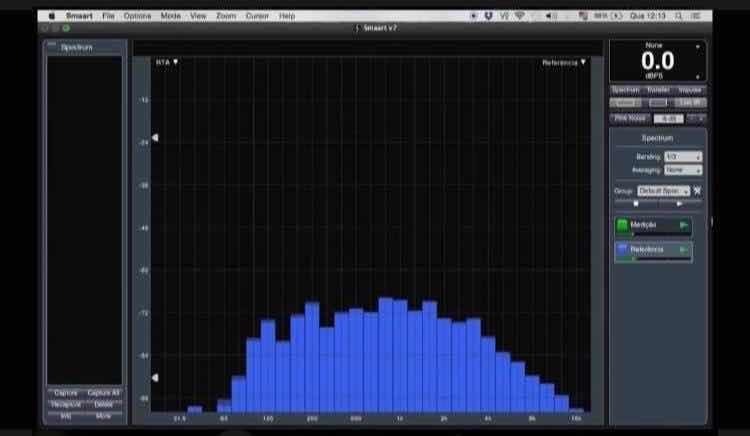Open the Zoom menu
The width and height of the screenshot is (750, 436).
226,16
